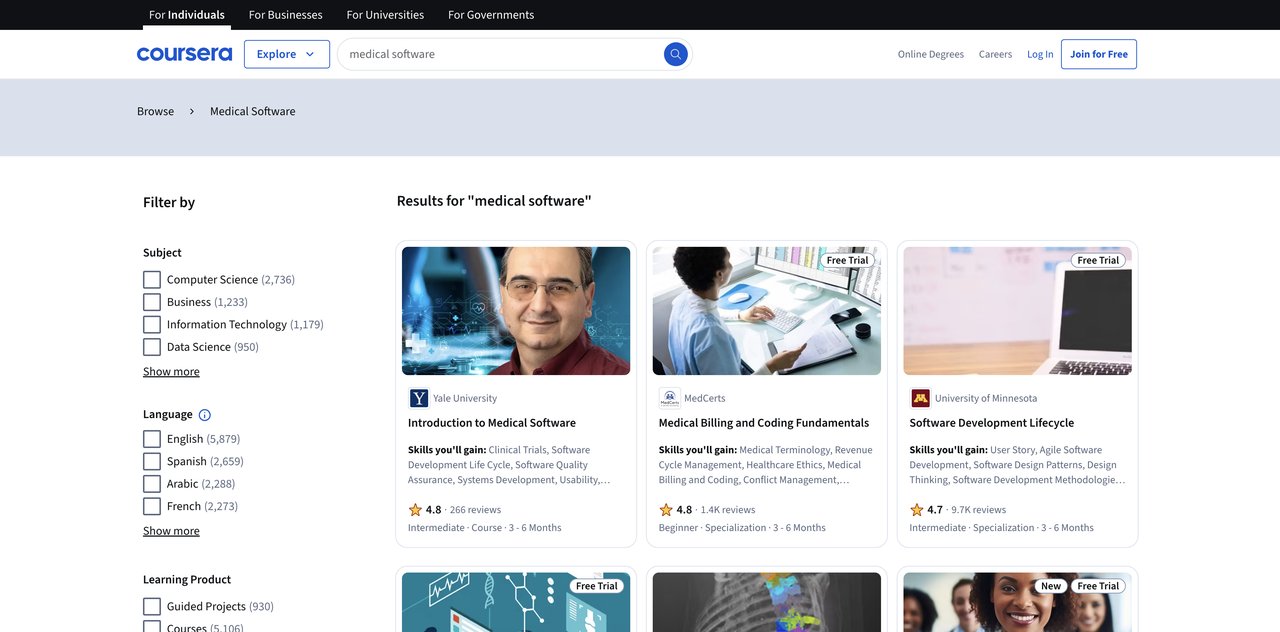The width and height of the screenshot is (1280, 632).
Task: Expand Show more under Subject
Action: 171,371
